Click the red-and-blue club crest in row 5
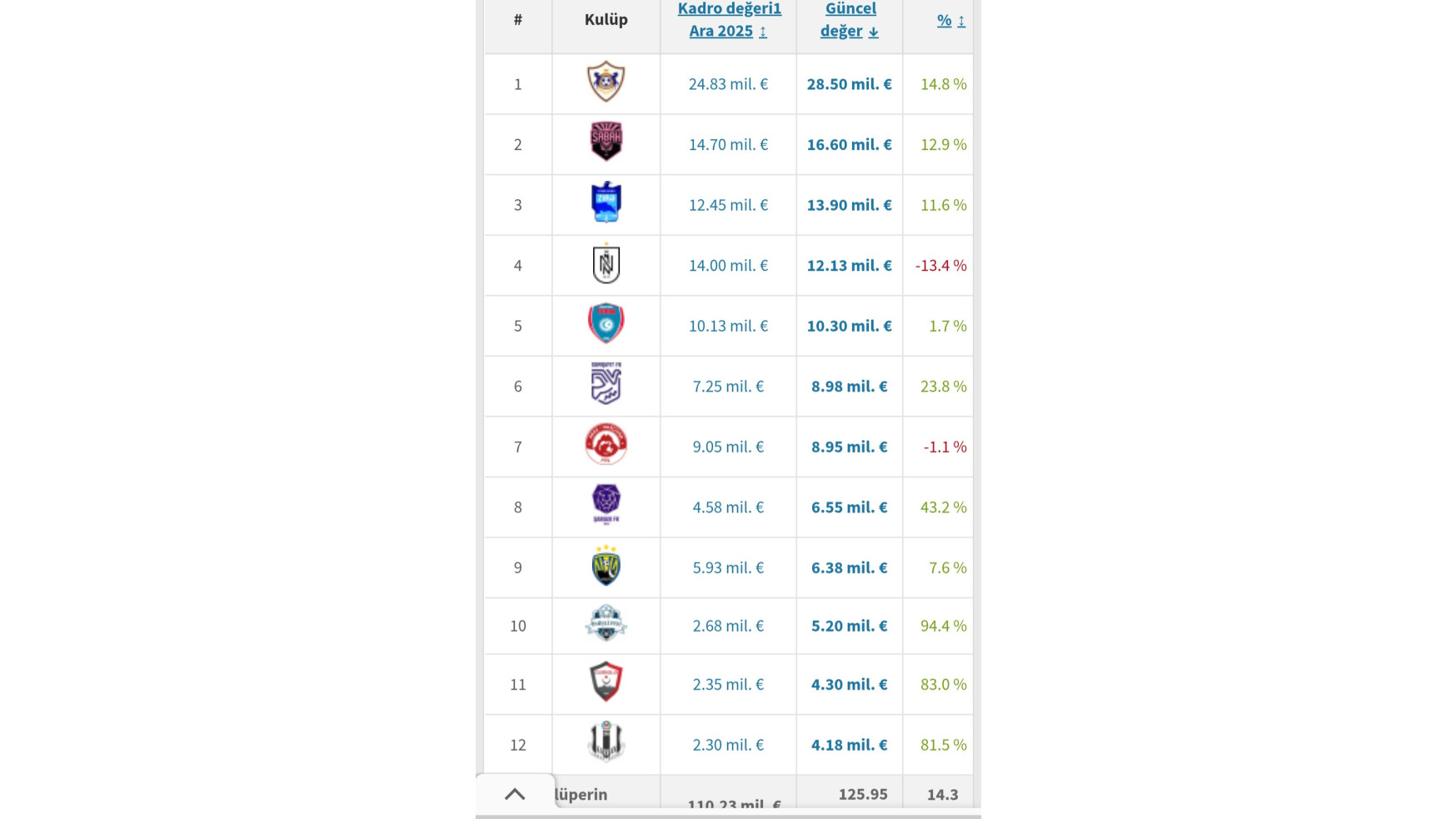Image resolution: width=1456 pixels, height=819 pixels. (x=606, y=323)
